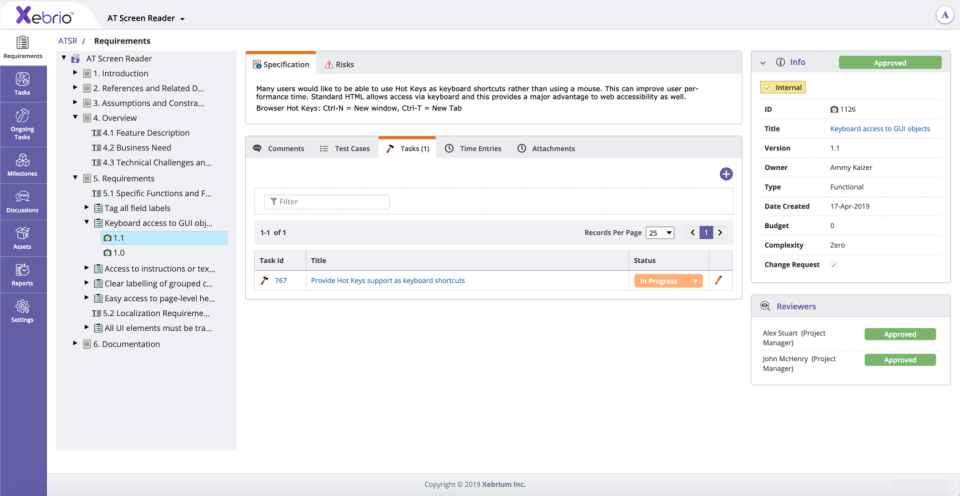Viewport: 960px width, 496px height.
Task: Open the Comments tab
Action: coord(279,148)
